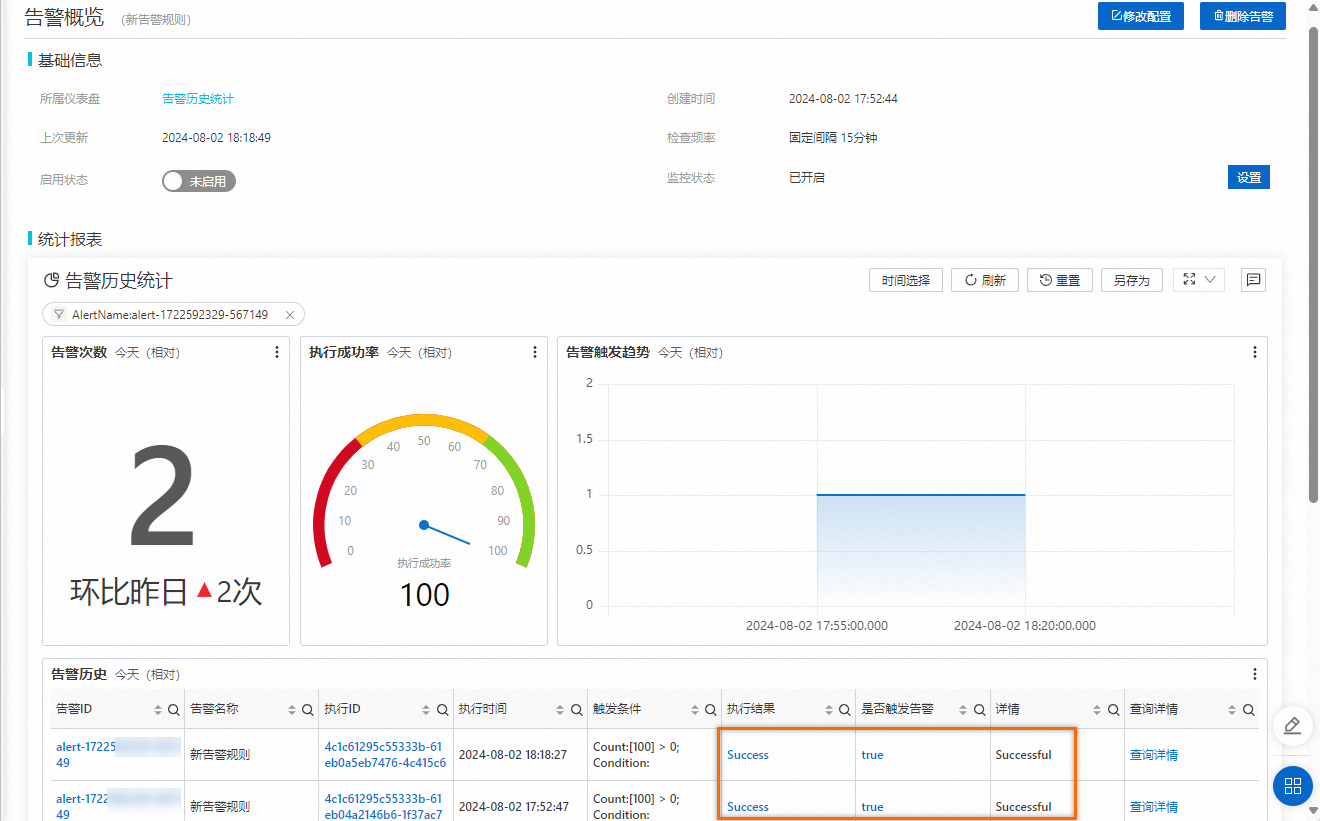Image resolution: width=1320 pixels, height=821 pixels.
Task: Sort the 触发条件 column
Action: click(x=693, y=709)
